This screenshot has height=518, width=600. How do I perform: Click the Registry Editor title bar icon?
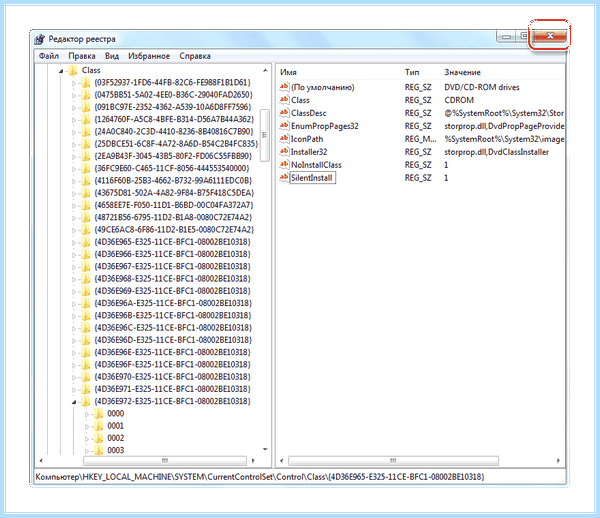coord(39,39)
